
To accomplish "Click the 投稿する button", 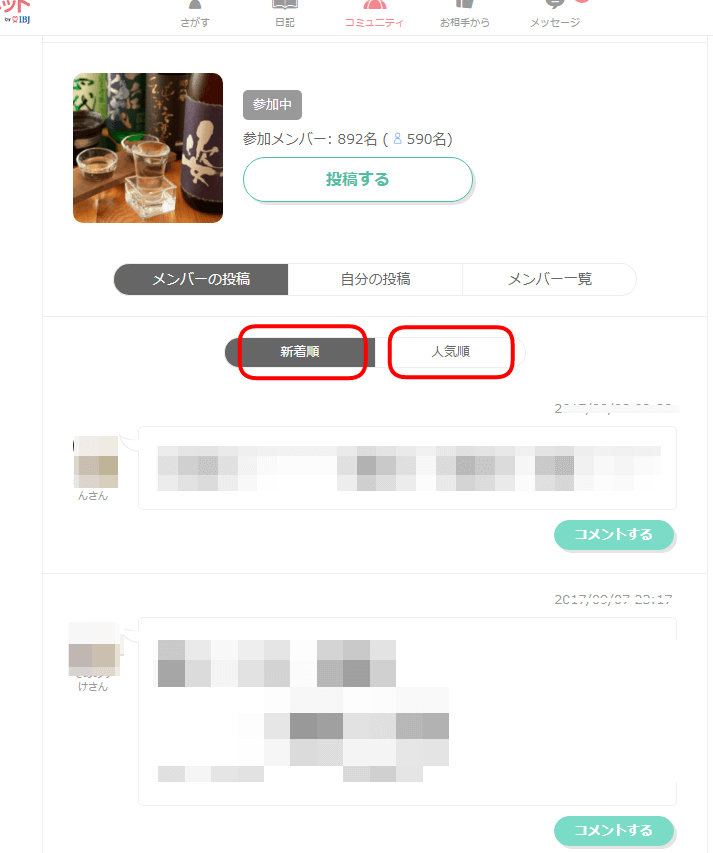I will (x=358, y=180).
